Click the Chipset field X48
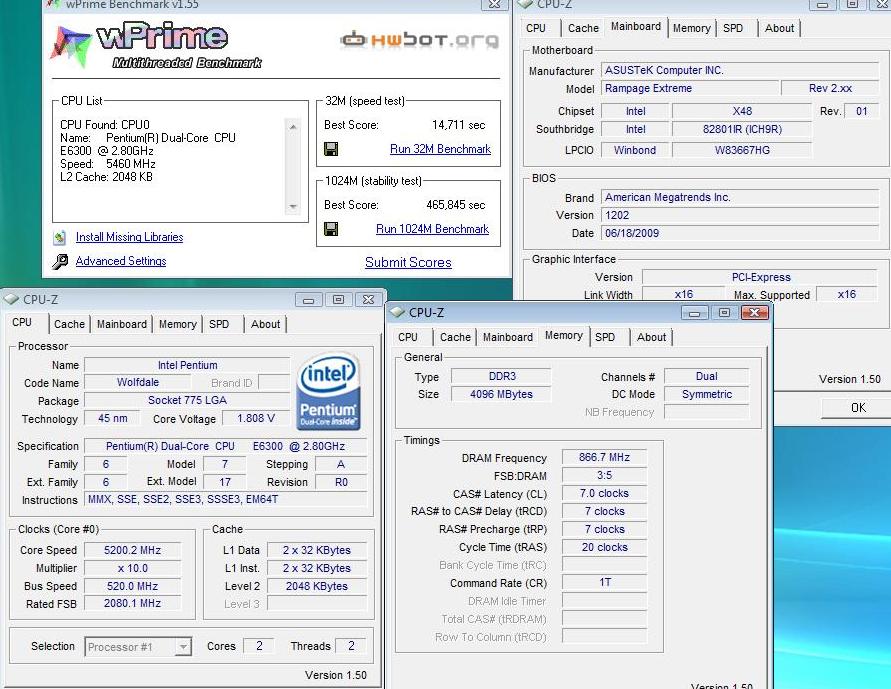 tap(742, 111)
